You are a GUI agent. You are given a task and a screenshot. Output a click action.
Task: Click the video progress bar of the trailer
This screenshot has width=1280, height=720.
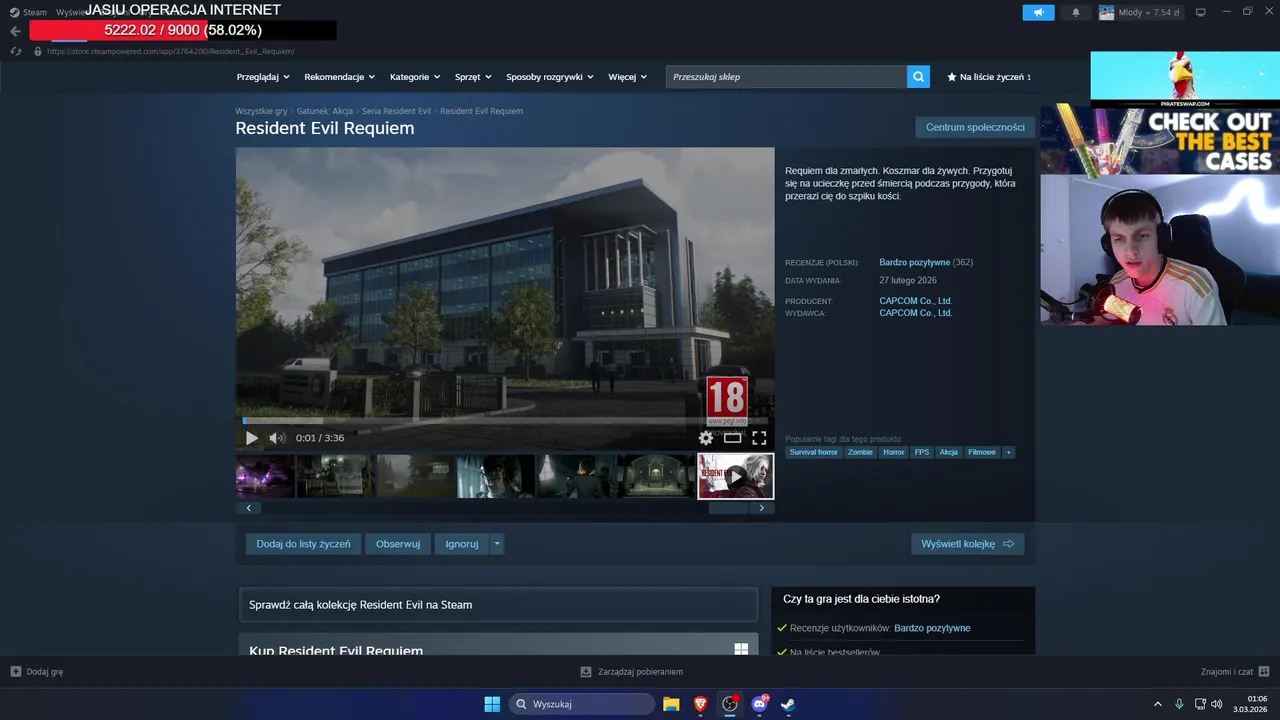pos(505,420)
